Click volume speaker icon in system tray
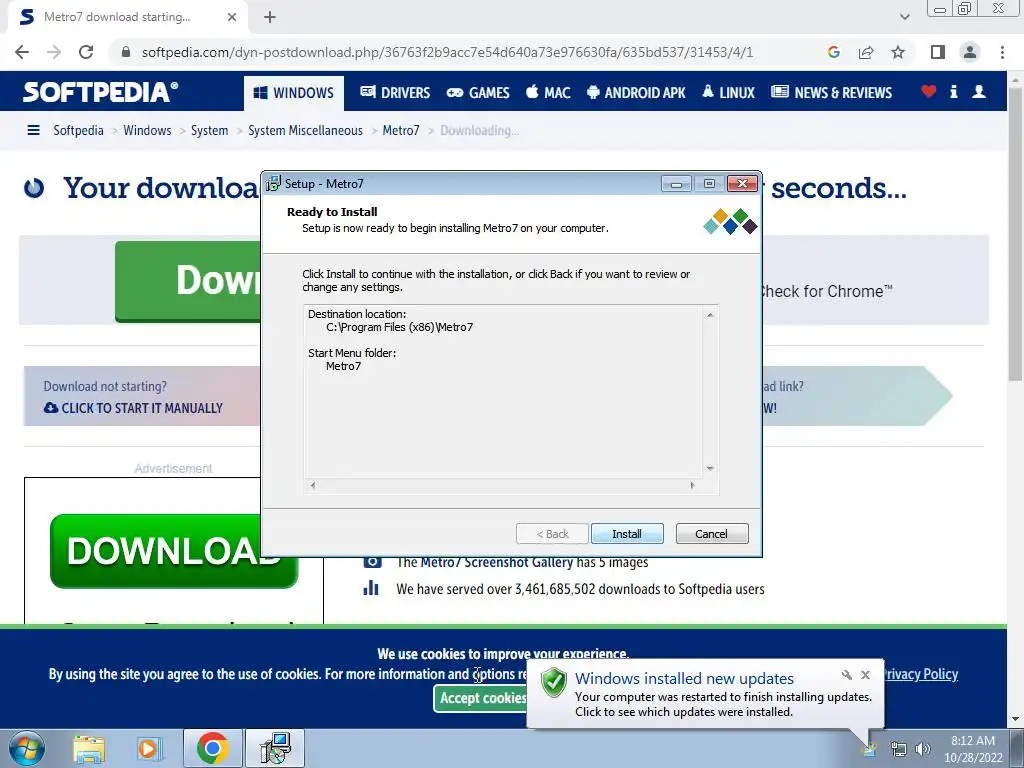The height and width of the screenshot is (768, 1024). [x=923, y=749]
